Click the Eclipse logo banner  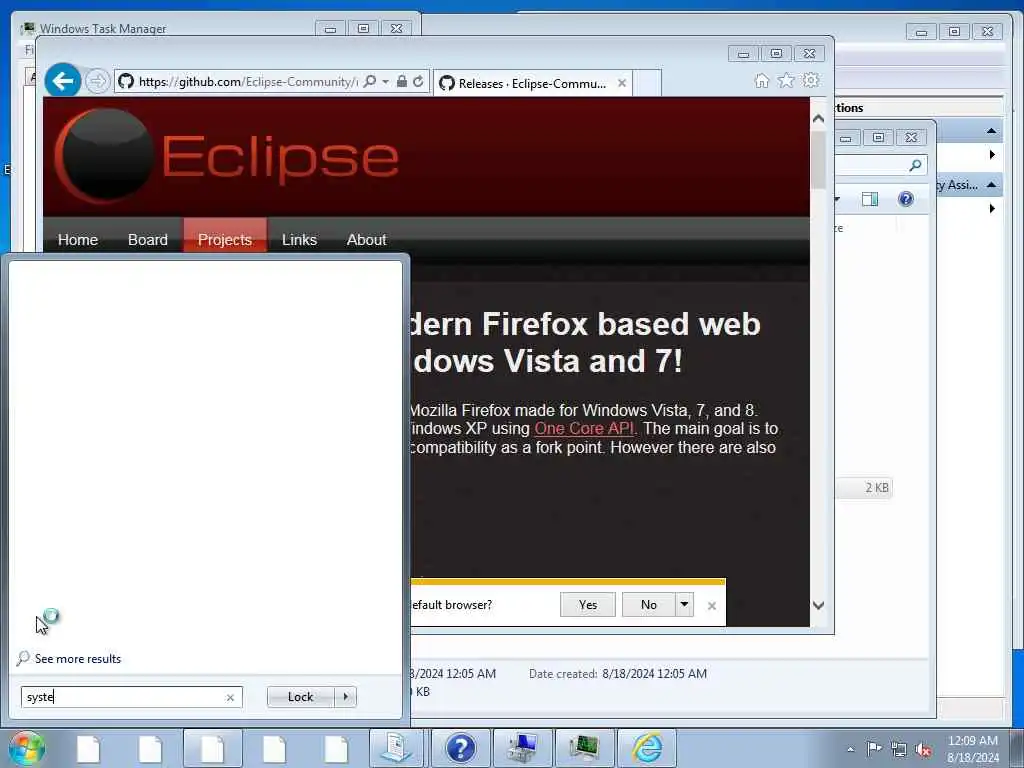pos(227,156)
